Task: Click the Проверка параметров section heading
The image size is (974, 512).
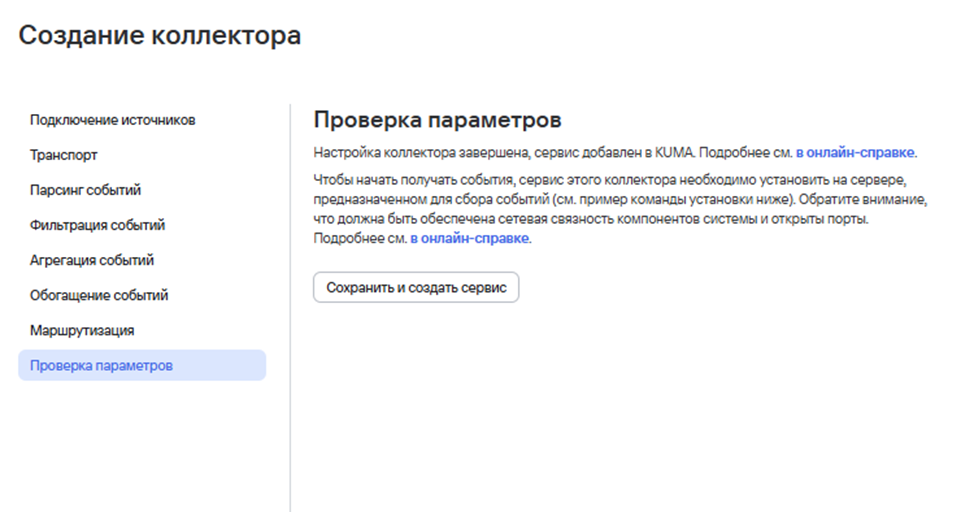Action: click(437, 120)
